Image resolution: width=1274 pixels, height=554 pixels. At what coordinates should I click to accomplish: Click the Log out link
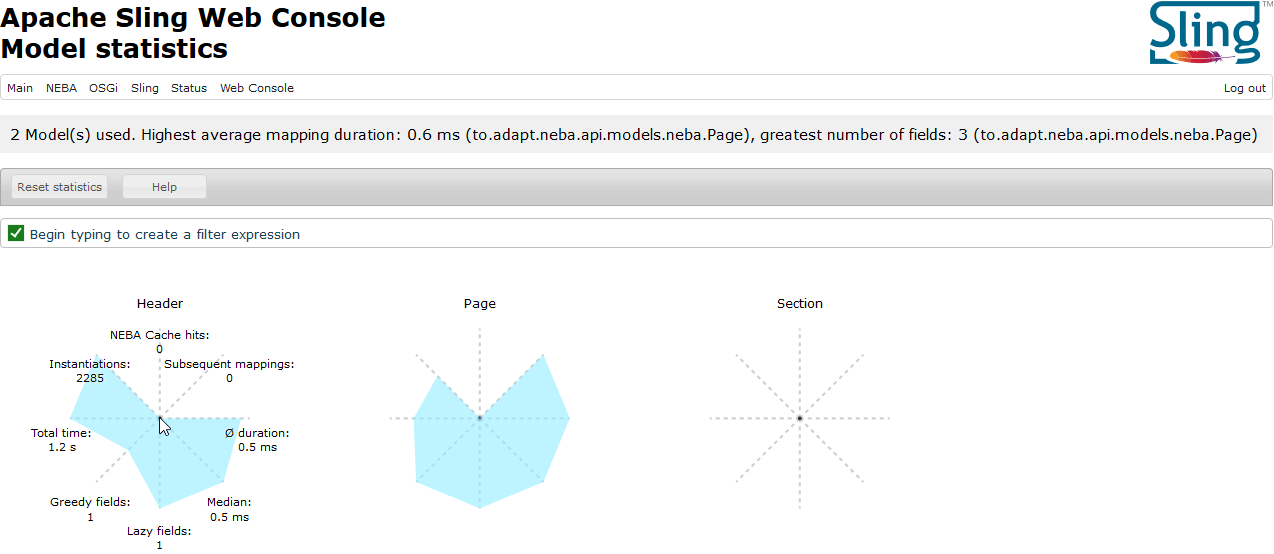1244,88
